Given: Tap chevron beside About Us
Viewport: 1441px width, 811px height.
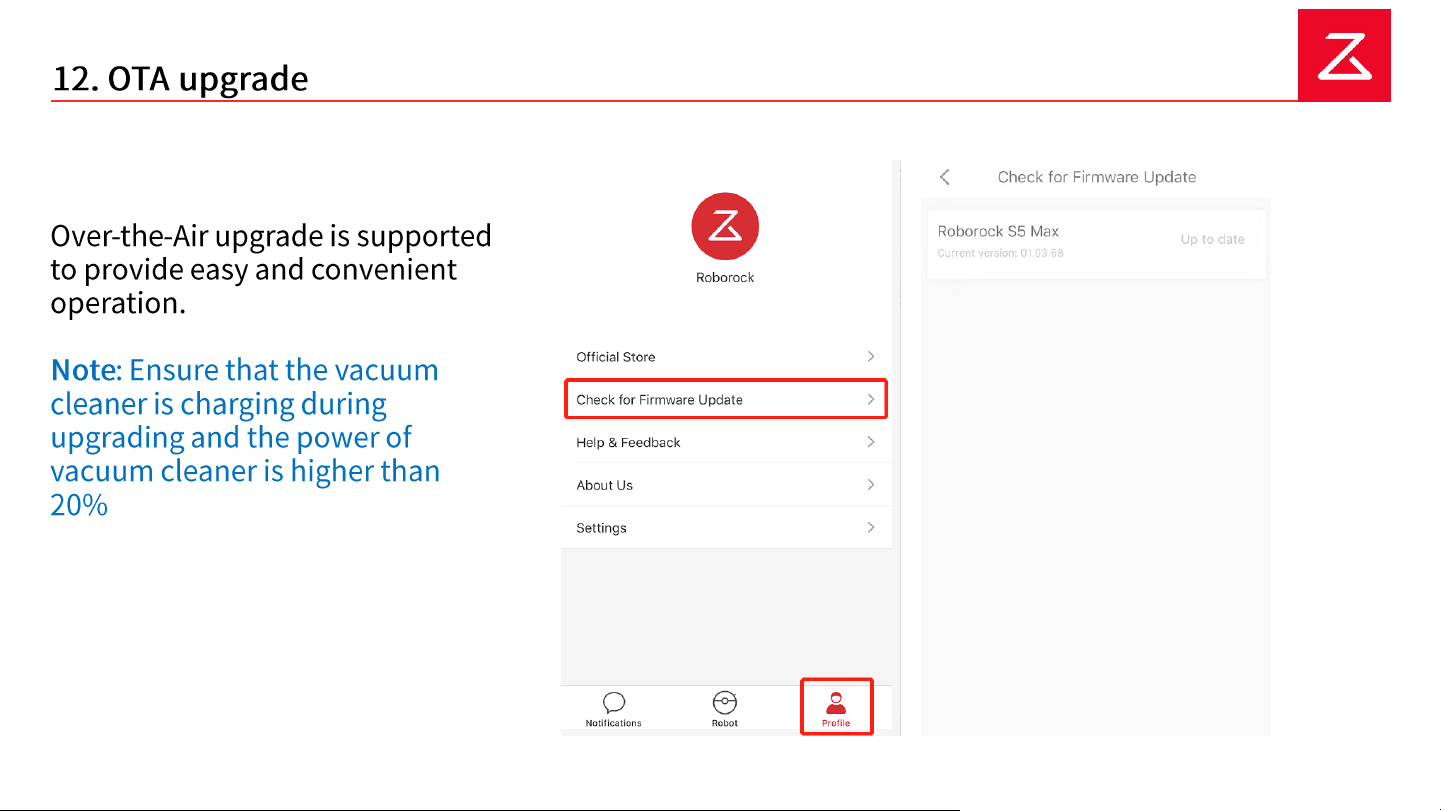Looking at the screenshot, I should pyautogui.click(x=871, y=485).
